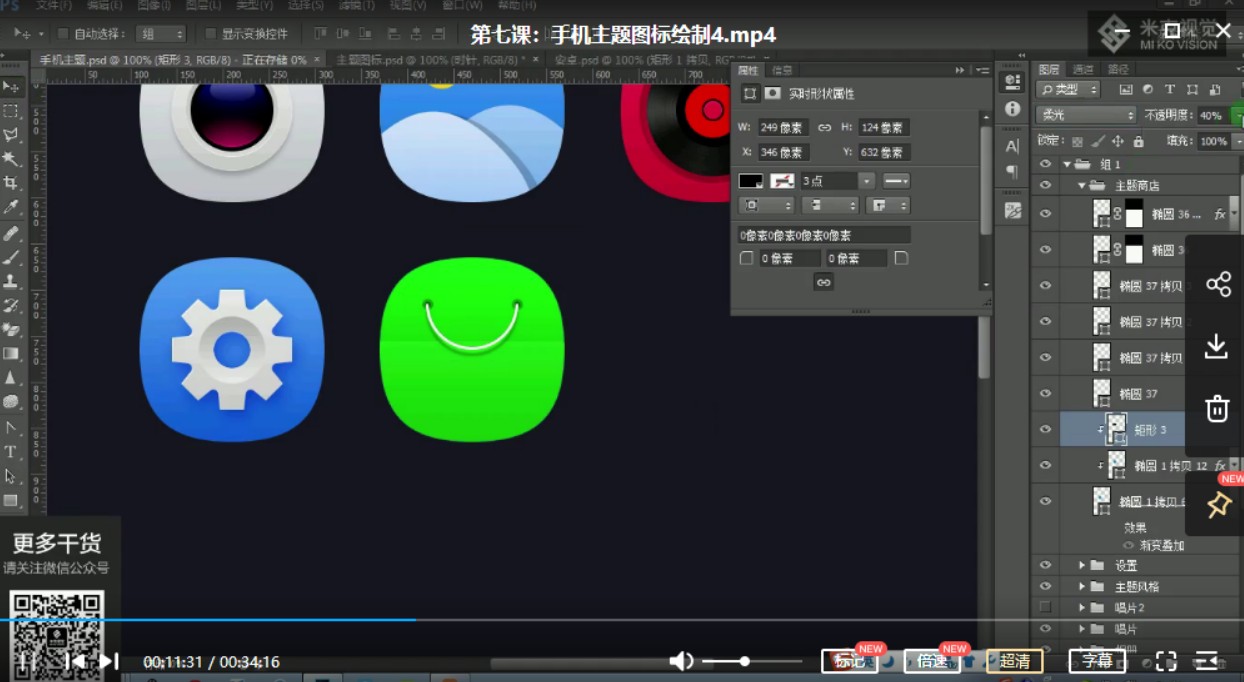Collapse the 主题商店 layer group

[x=1082, y=186]
